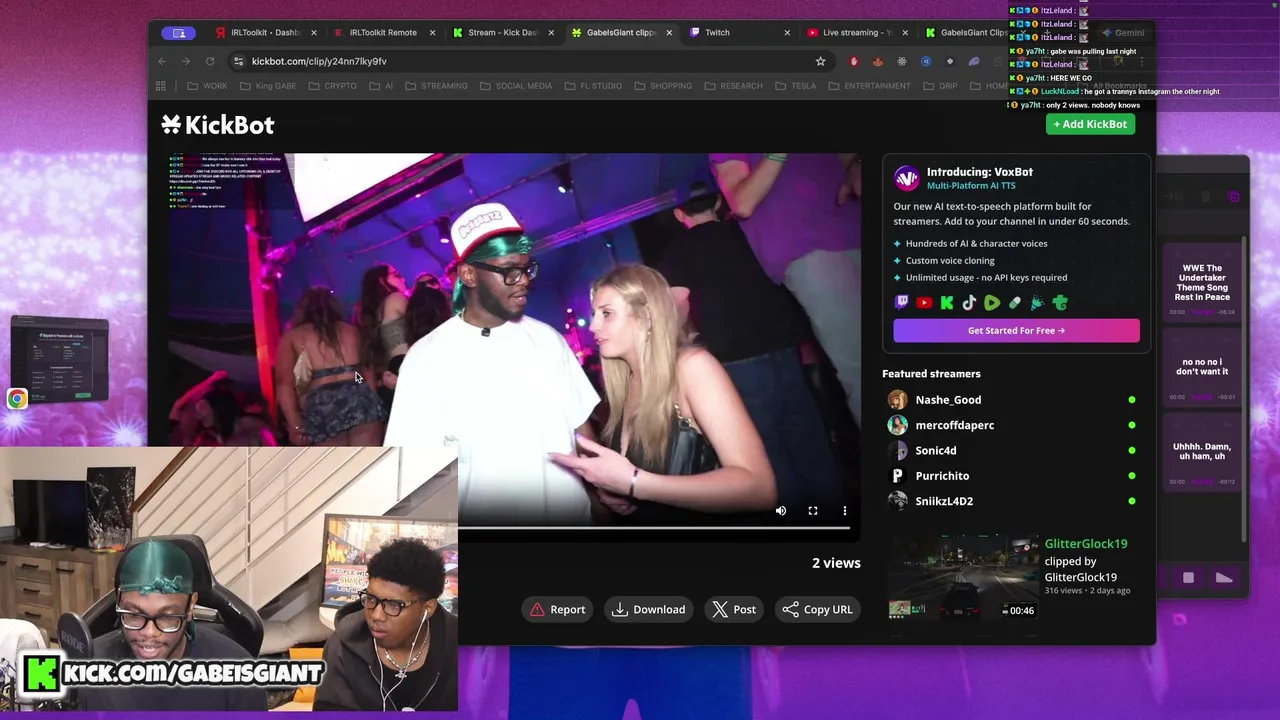The width and height of the screenshot is (1280, 720).
Task: Copy the clip URL
Action: pyautogui.click(x=818, y=609)
